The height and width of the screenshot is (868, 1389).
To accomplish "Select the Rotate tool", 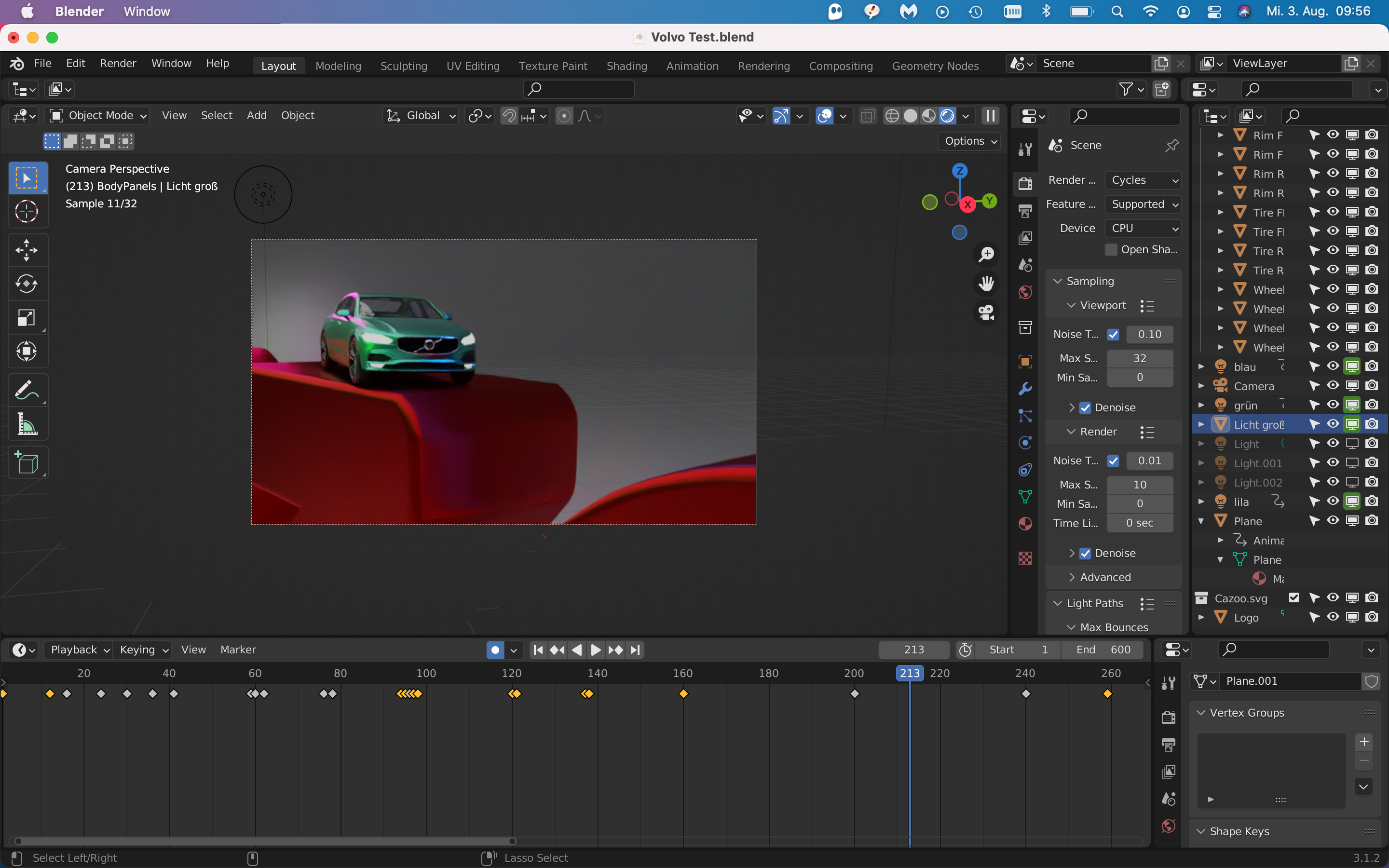I will click(27, 284).
